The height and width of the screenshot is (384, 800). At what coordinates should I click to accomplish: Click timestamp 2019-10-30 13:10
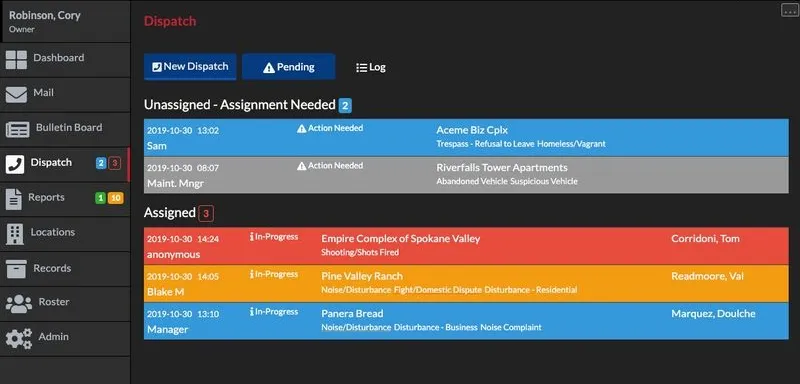coord(183,314)
